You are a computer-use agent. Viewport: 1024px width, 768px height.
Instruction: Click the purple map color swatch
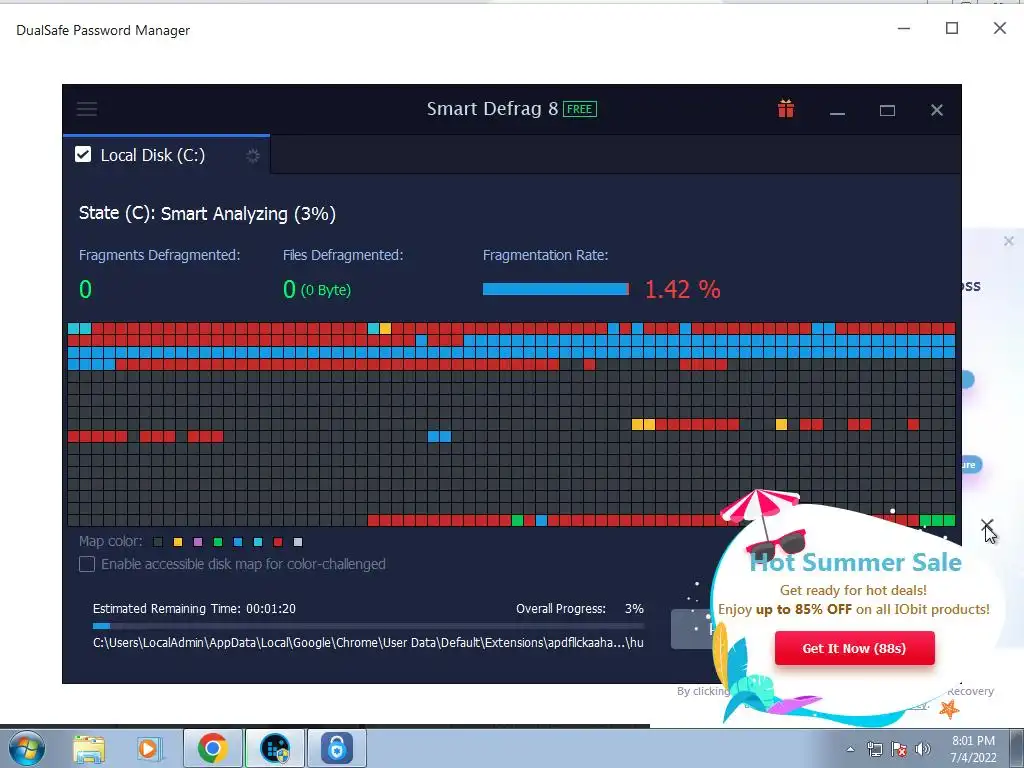198,542
